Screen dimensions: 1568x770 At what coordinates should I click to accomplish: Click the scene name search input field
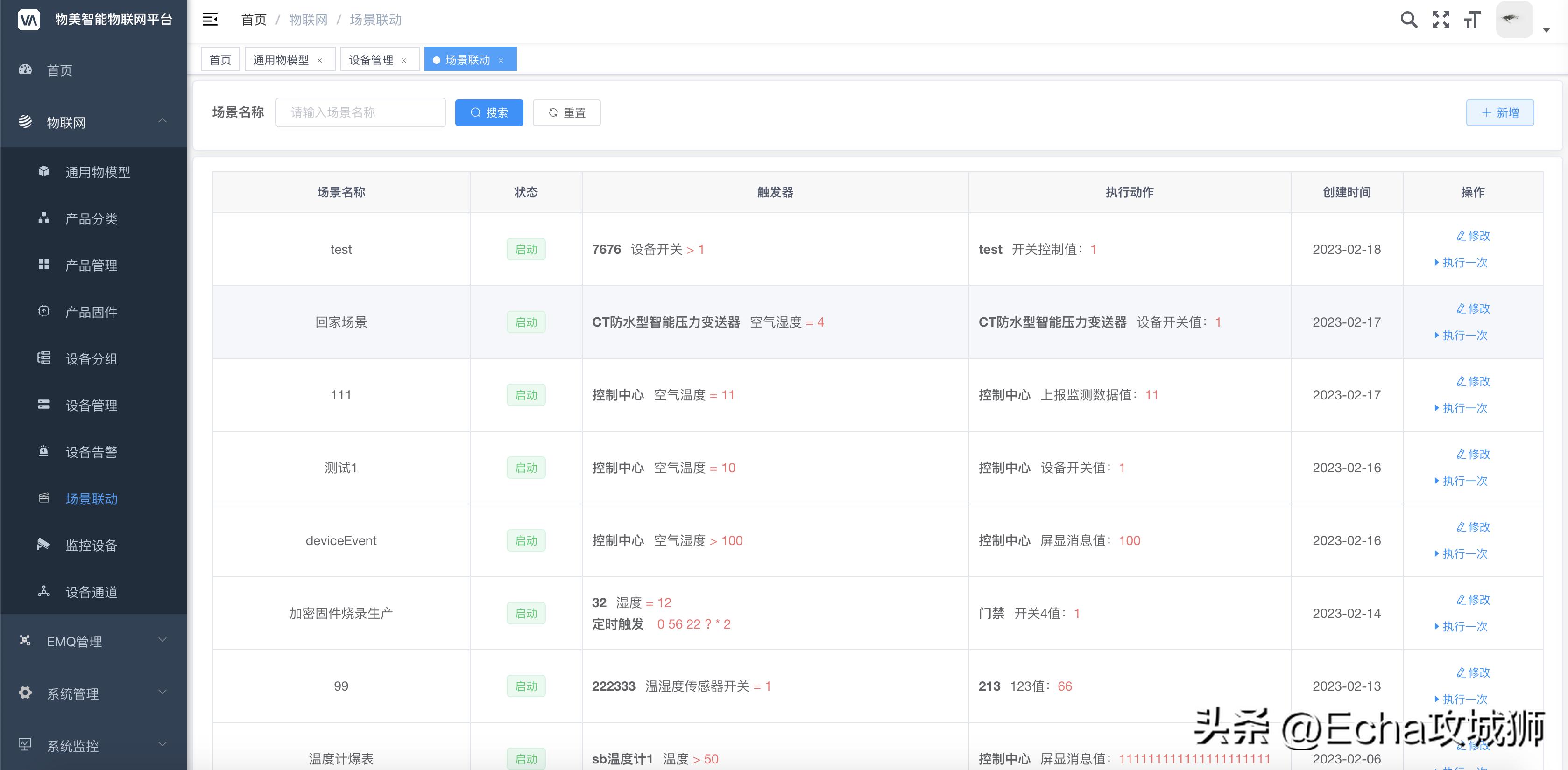coord(360,112)
